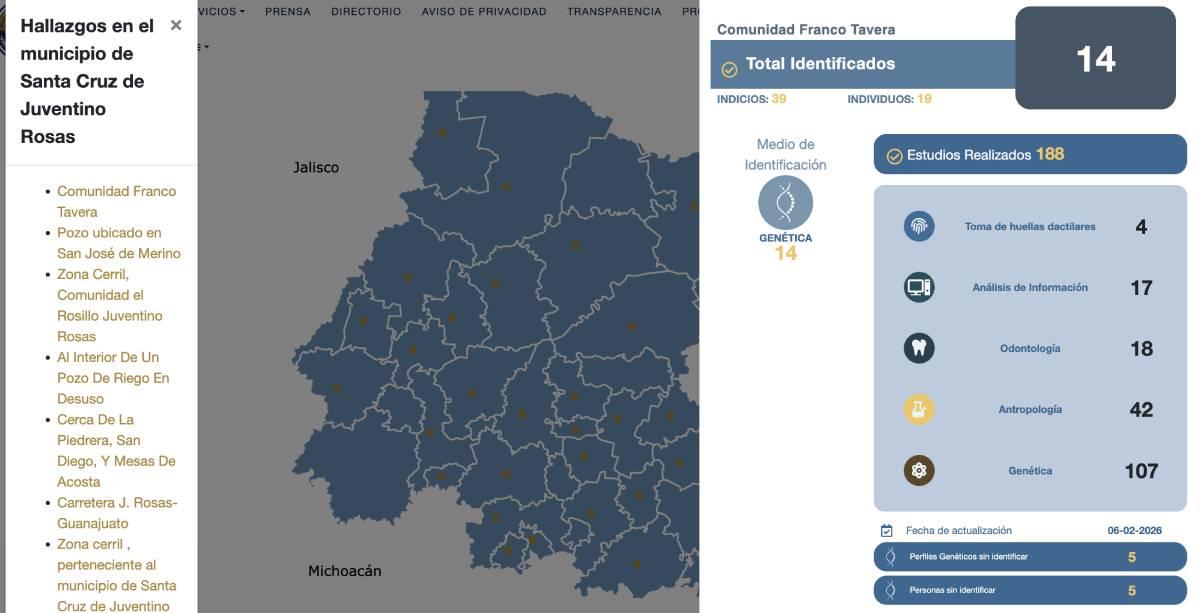Click the Análisis de Información label

[1030, 287]
